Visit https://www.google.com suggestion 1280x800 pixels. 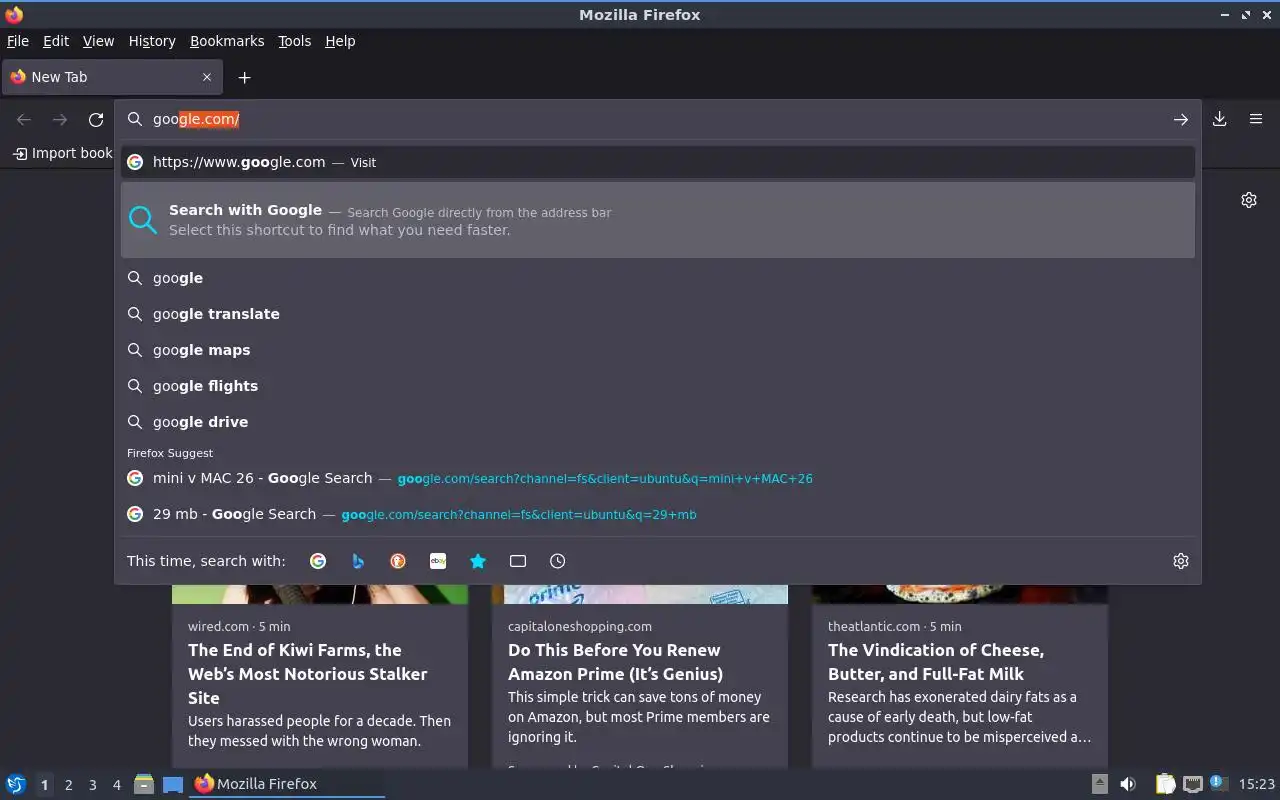(x=658, y=162)
